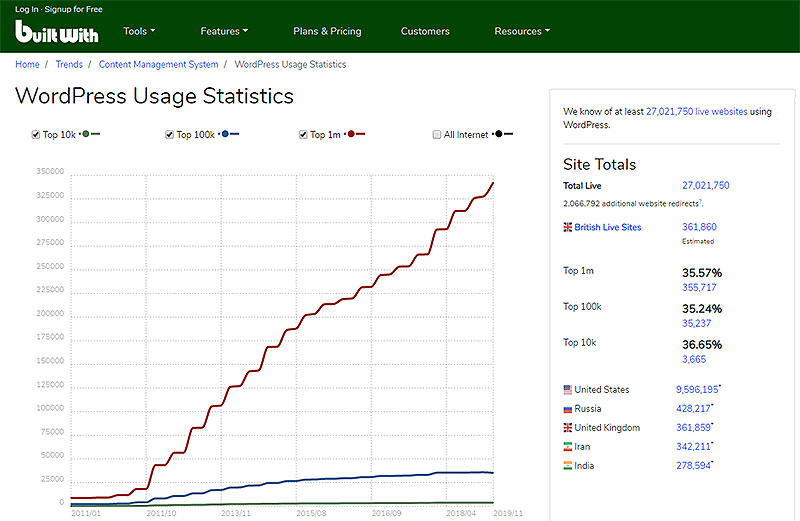The width and height of the screenshot is (800, 521).
Task: Click the Site Totals heading
Action: point(599,164)
